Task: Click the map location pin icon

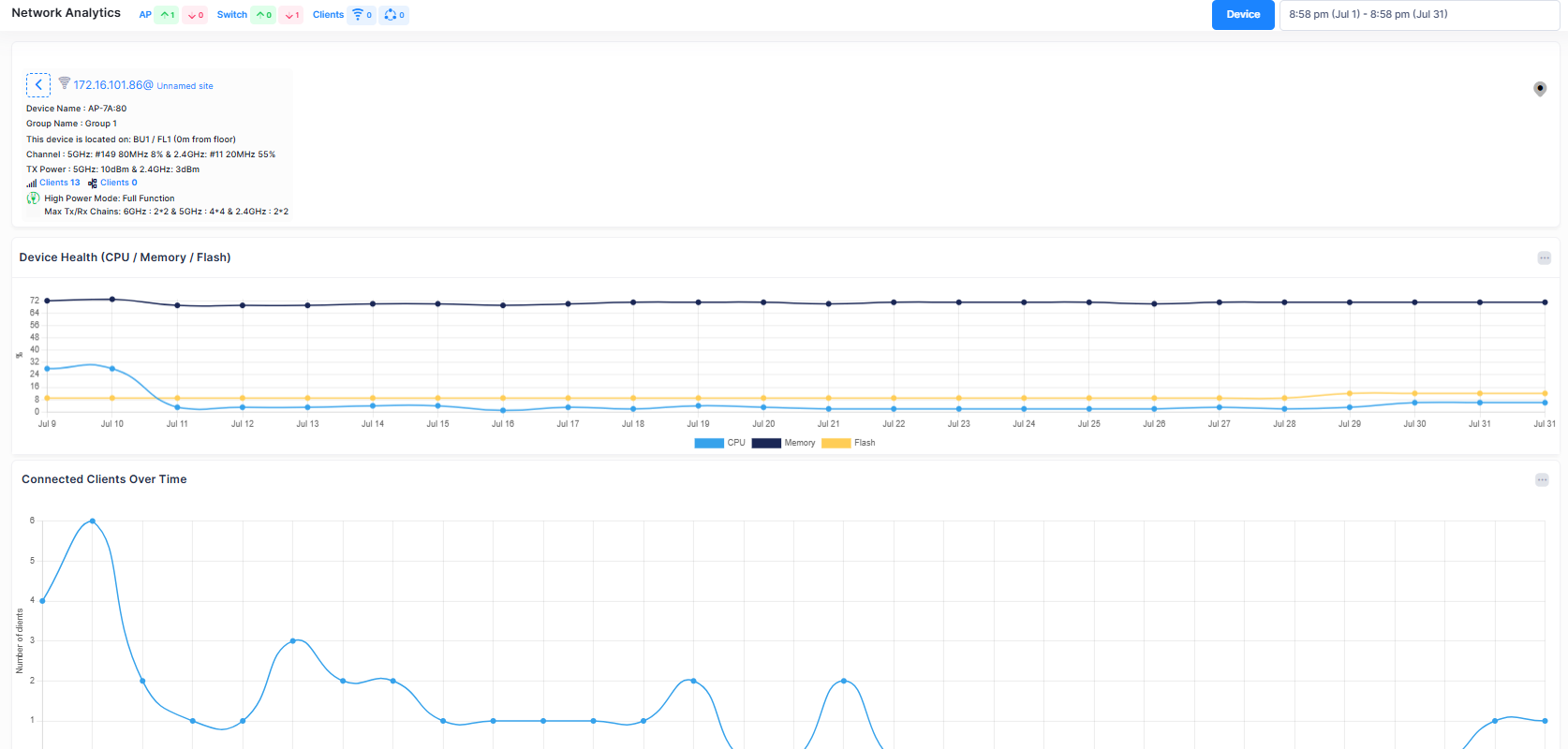Action: tap(1539, 89)
